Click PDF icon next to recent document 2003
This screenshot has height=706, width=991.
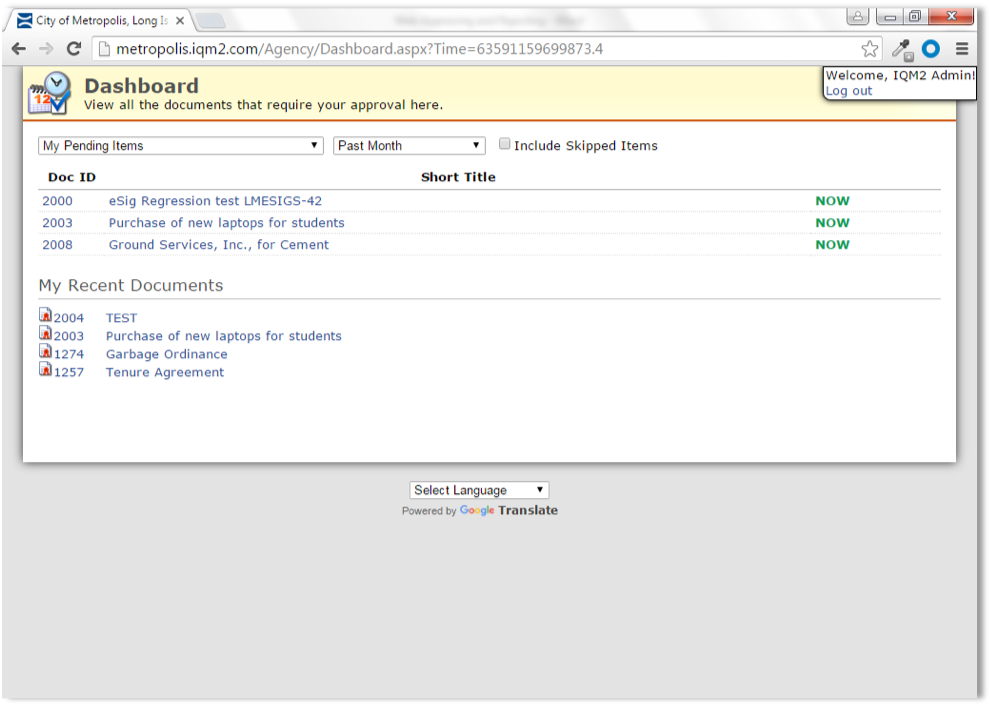click(x=46, y=332)
